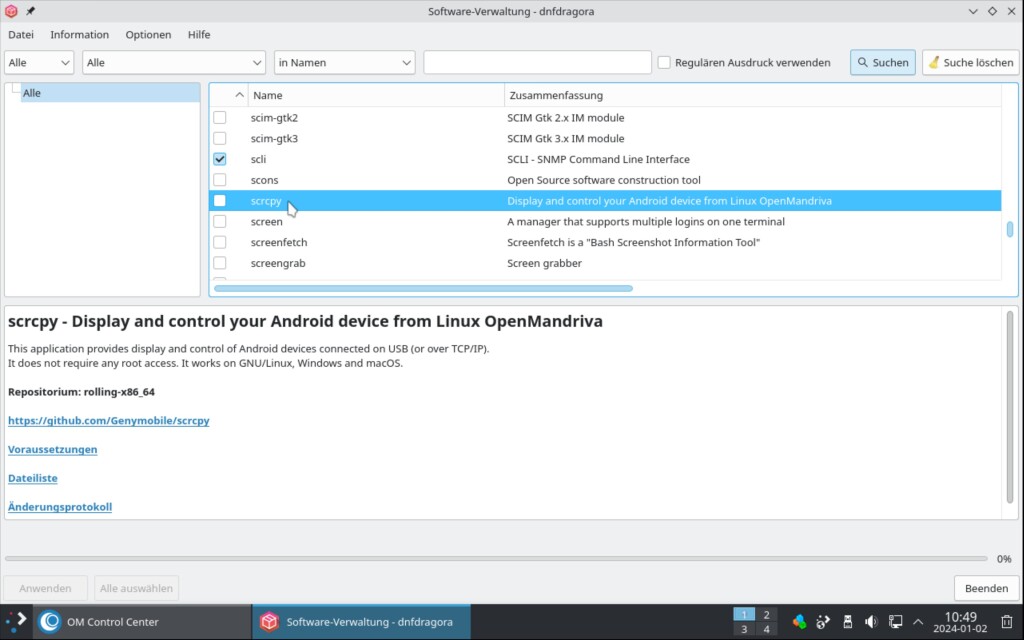This screenshot has height=640, width=1024.
Task: Click the Suche löschen button
Action: pyautogui.click(x=971, y=63)
